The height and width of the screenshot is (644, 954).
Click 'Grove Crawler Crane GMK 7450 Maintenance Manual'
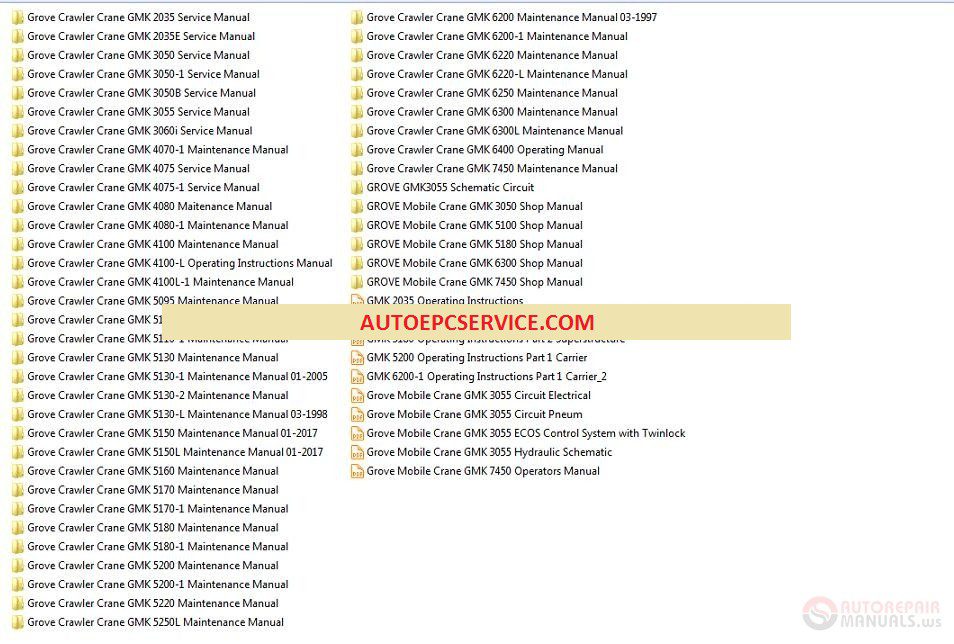492,169
